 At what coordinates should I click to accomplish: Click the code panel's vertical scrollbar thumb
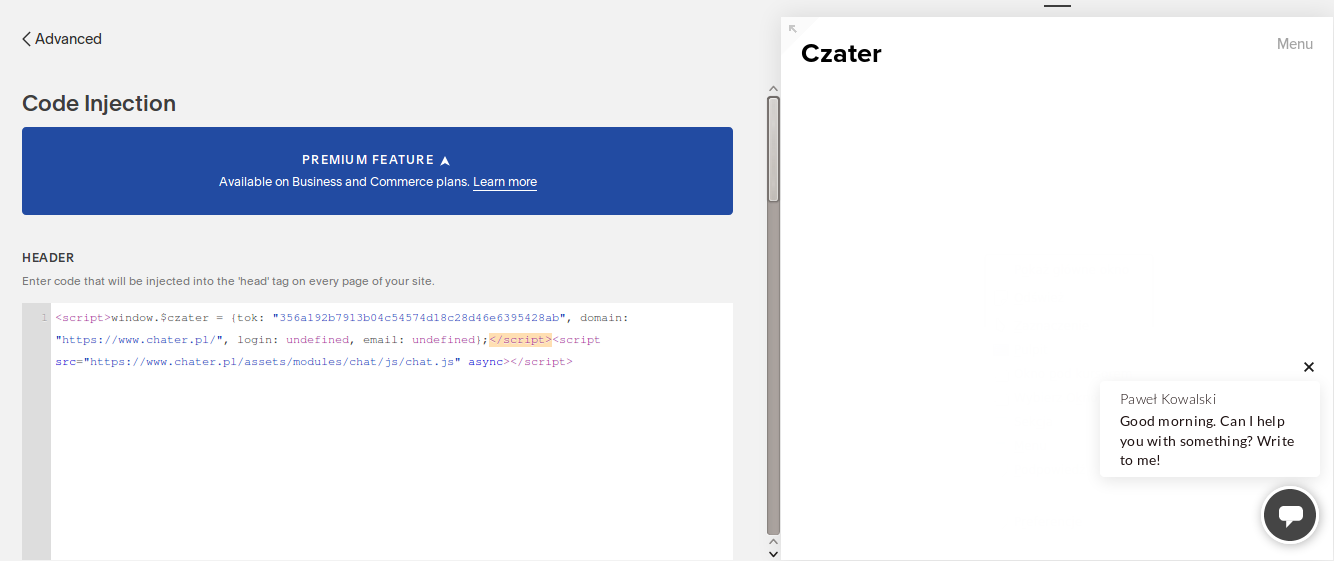(x=773, y=149)
